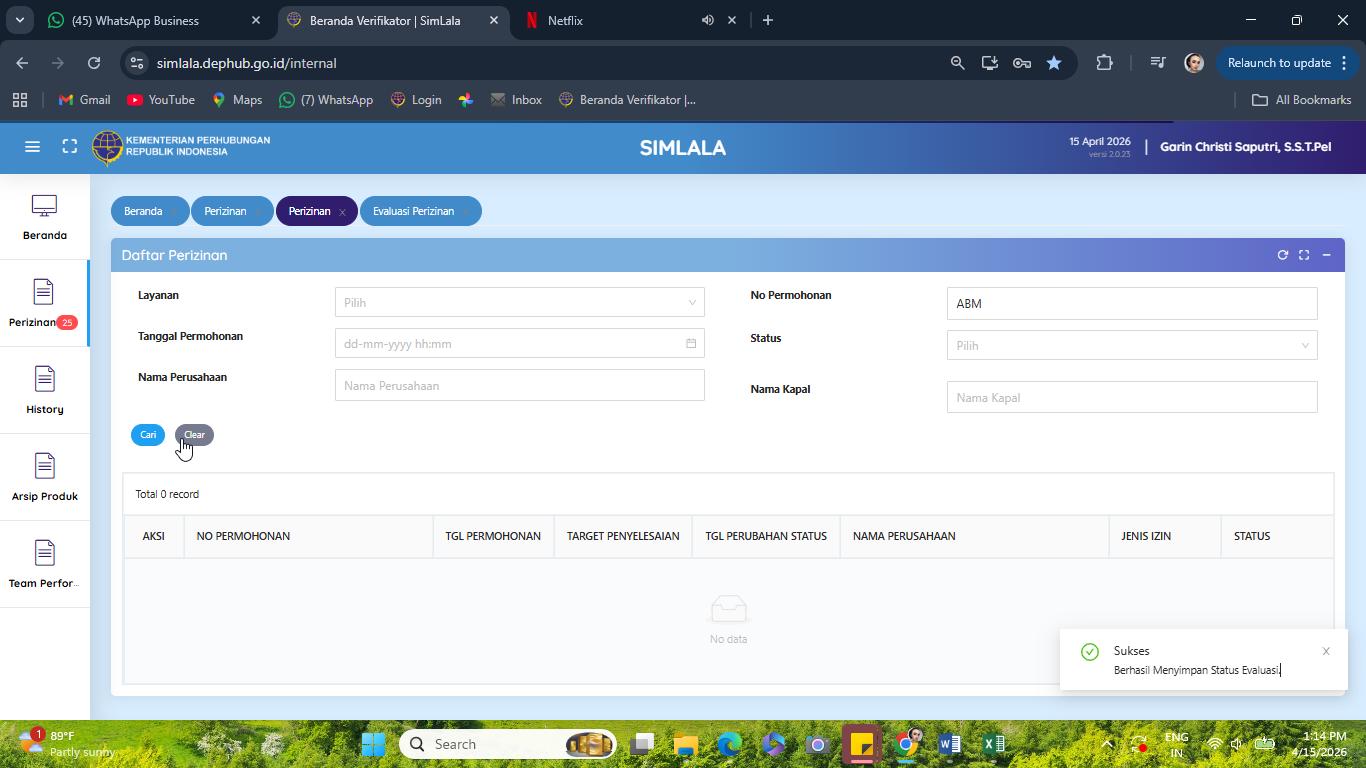
Task: Open Team Performance in the sidebar
Action: click(x=44, y=565)
